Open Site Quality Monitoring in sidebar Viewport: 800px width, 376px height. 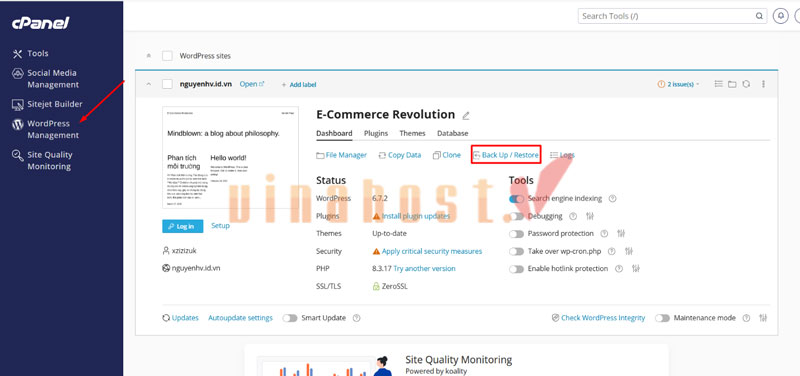[42, 161]
